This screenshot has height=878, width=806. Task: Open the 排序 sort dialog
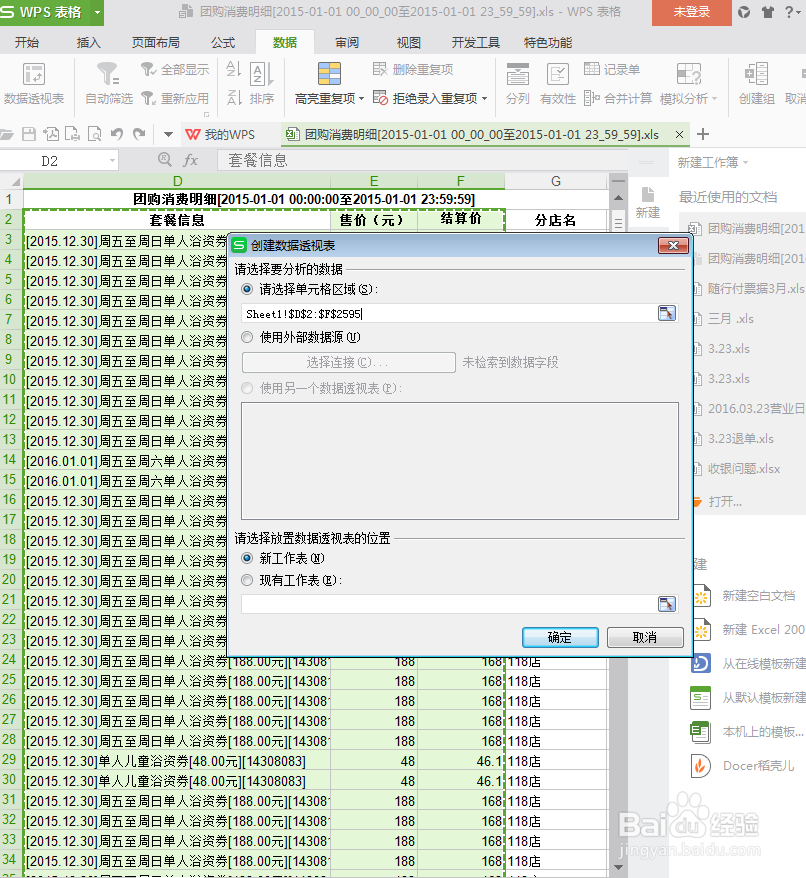tap(262, 83)
